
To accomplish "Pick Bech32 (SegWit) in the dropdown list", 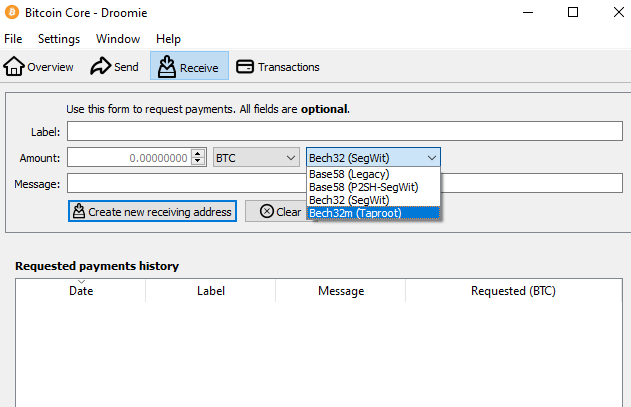I will click(373, 200).
